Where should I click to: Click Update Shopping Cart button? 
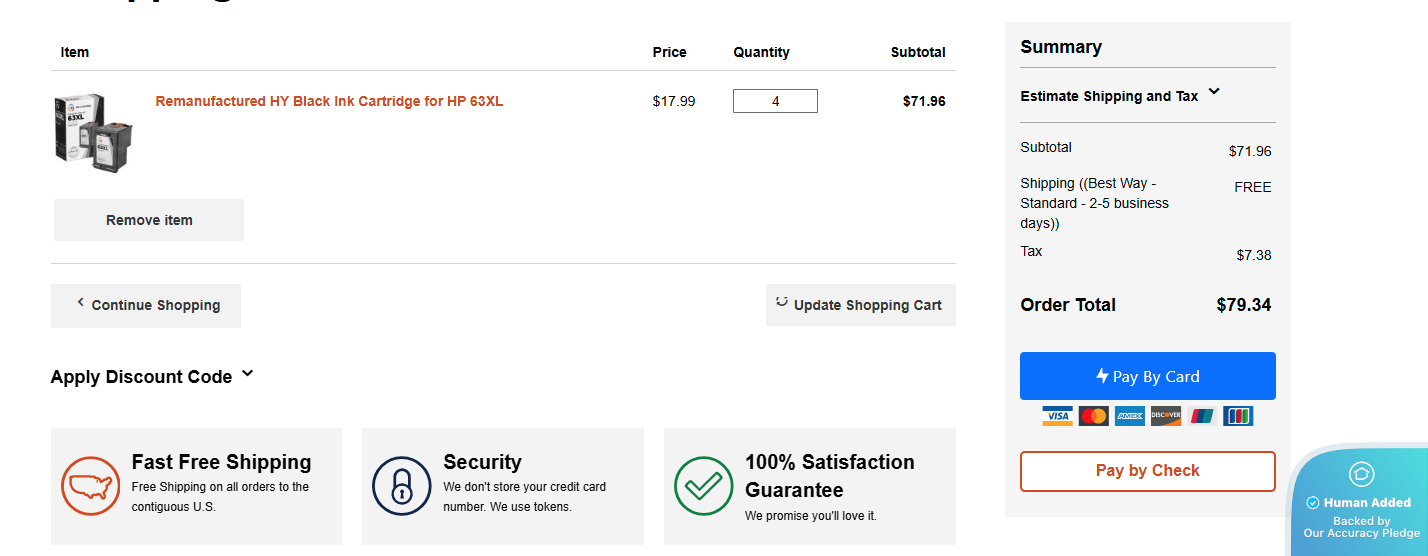pyautogui.click(x=860, y=305)
